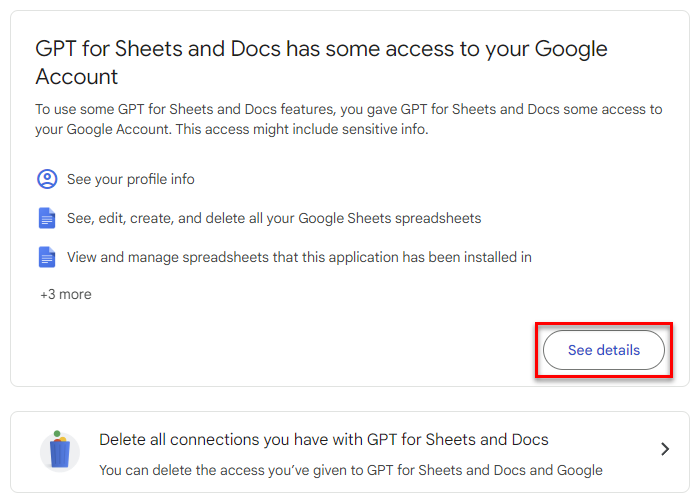Click the Sheets icon beside 'See, edit, create'
This screenshot has width=700, height=503.
(x=47, y=218)
